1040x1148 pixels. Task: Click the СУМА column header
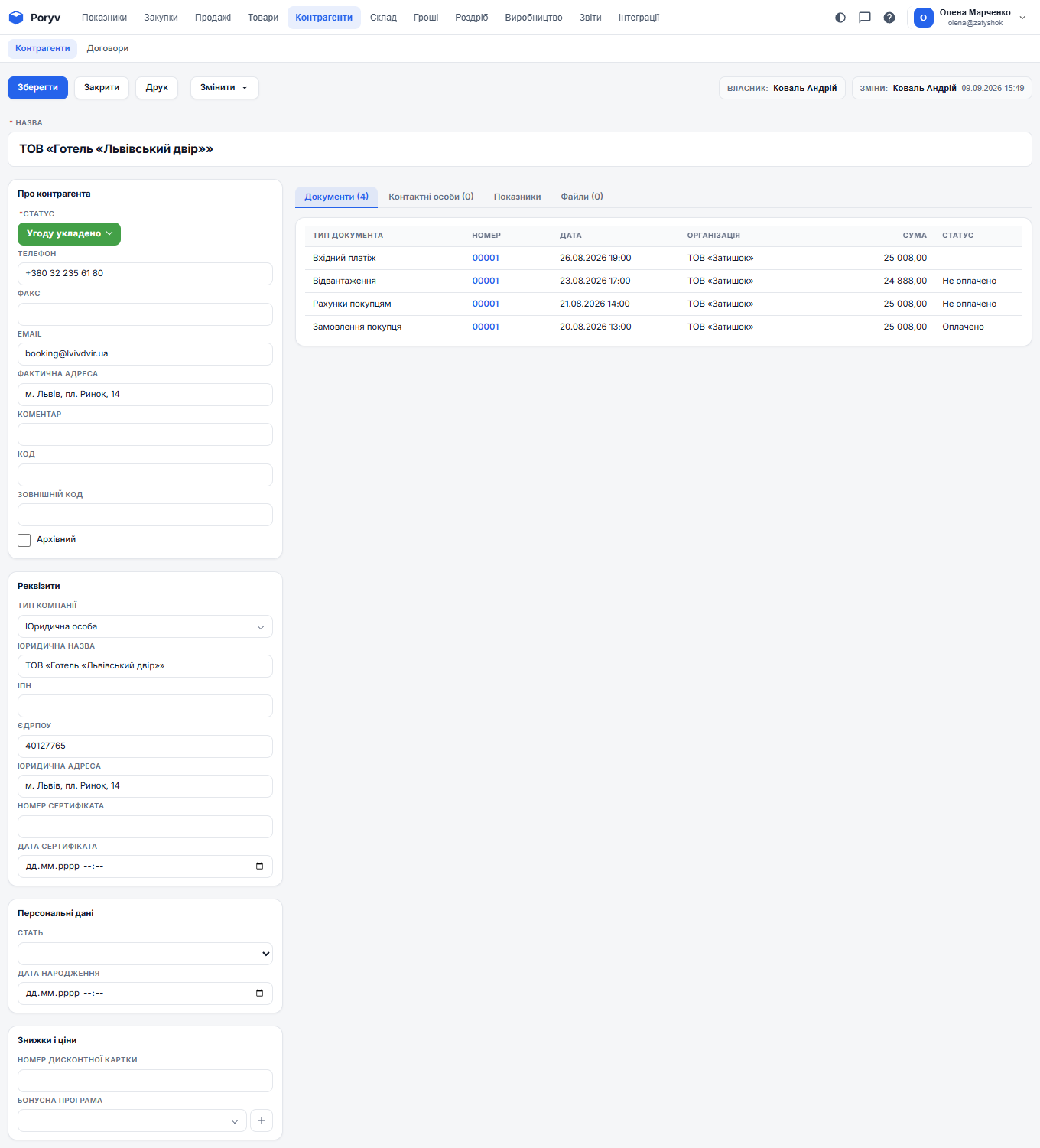915,236
